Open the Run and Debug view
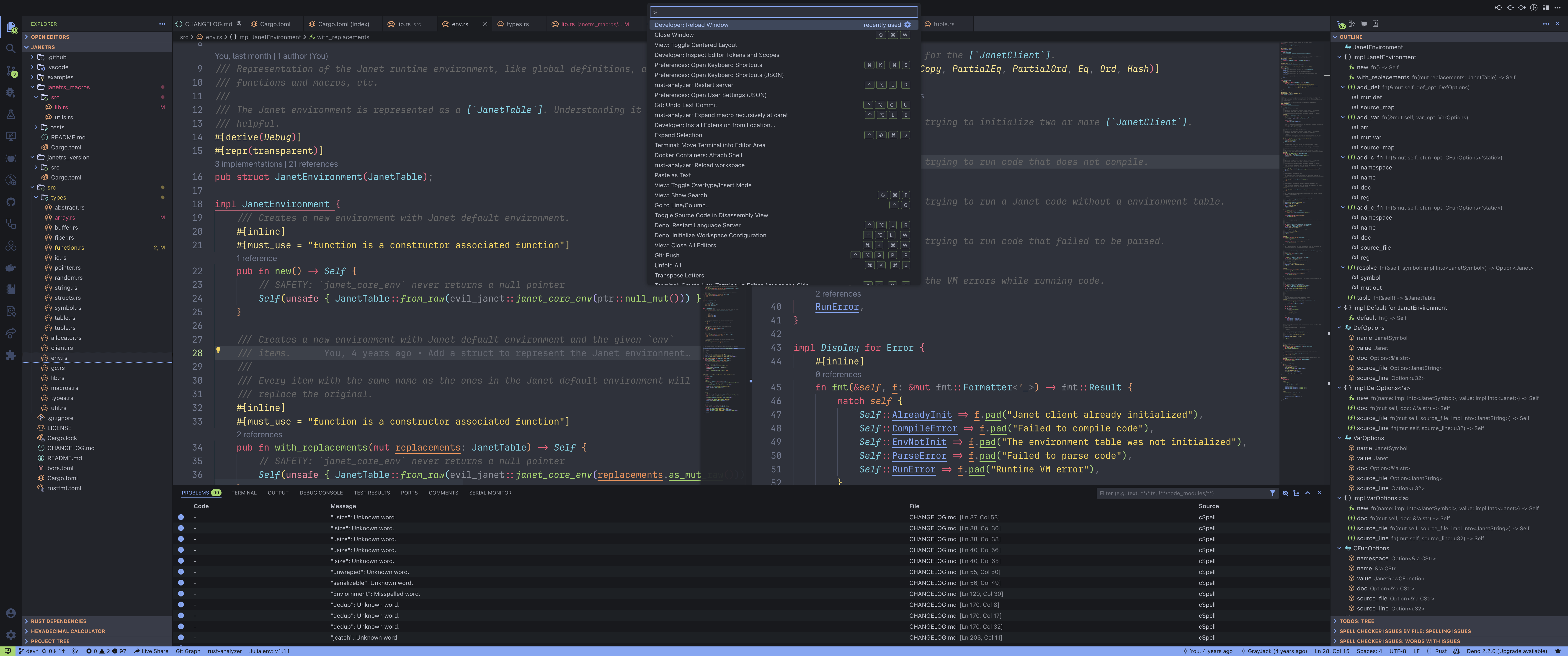 click(10, 92)
